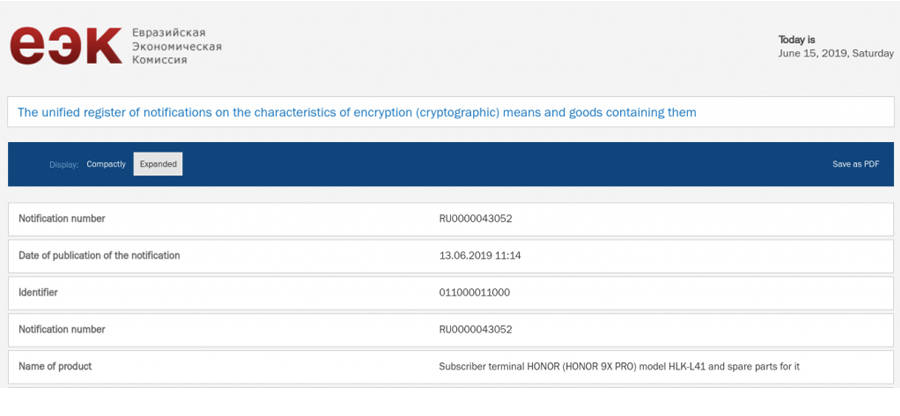Open the unified register of notifications title
This screenshot has height=416, width=900.
pyautogui.click(x=357, y=112)
